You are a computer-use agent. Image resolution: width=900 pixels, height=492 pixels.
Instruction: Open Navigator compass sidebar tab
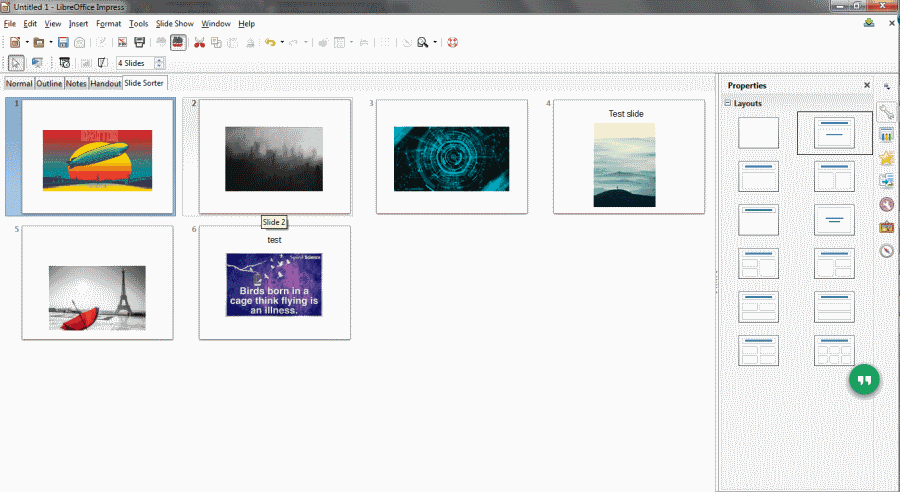click(x=886, y=251)
